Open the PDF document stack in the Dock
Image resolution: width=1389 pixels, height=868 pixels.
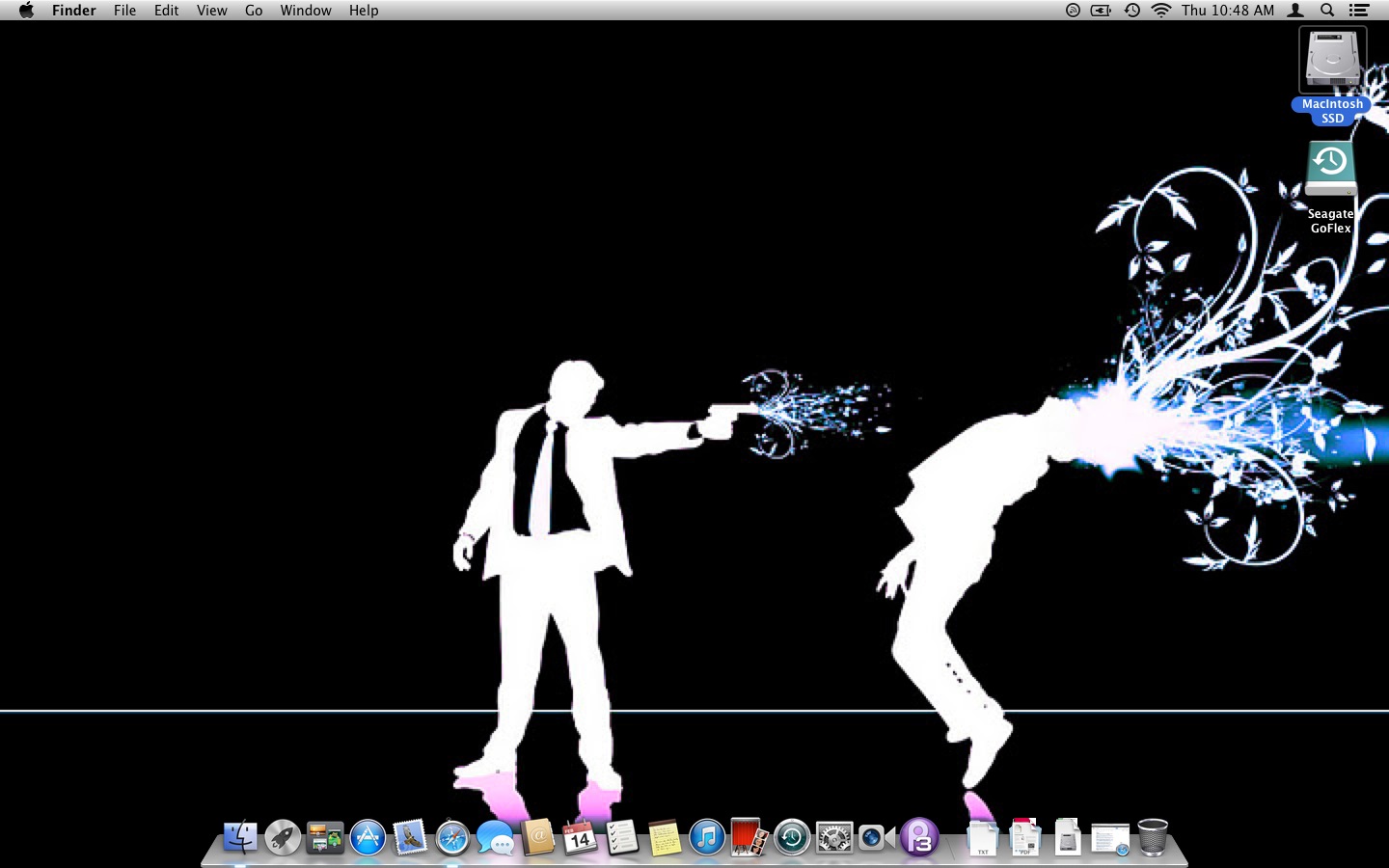tap(1025, 837)
